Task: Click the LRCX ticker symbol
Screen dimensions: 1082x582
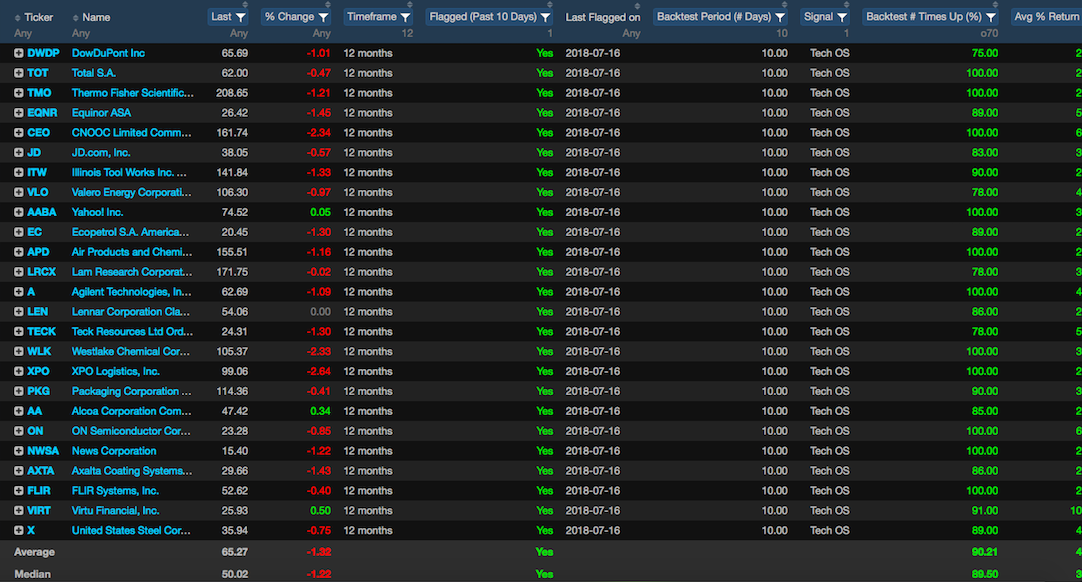Action: click(x=41, y=272)
